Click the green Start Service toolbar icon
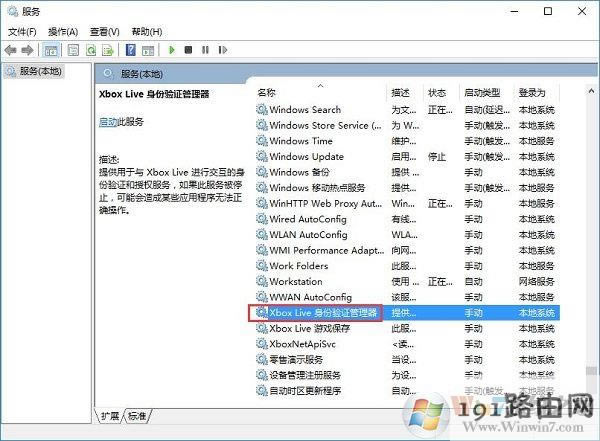 tap(172, 49)
